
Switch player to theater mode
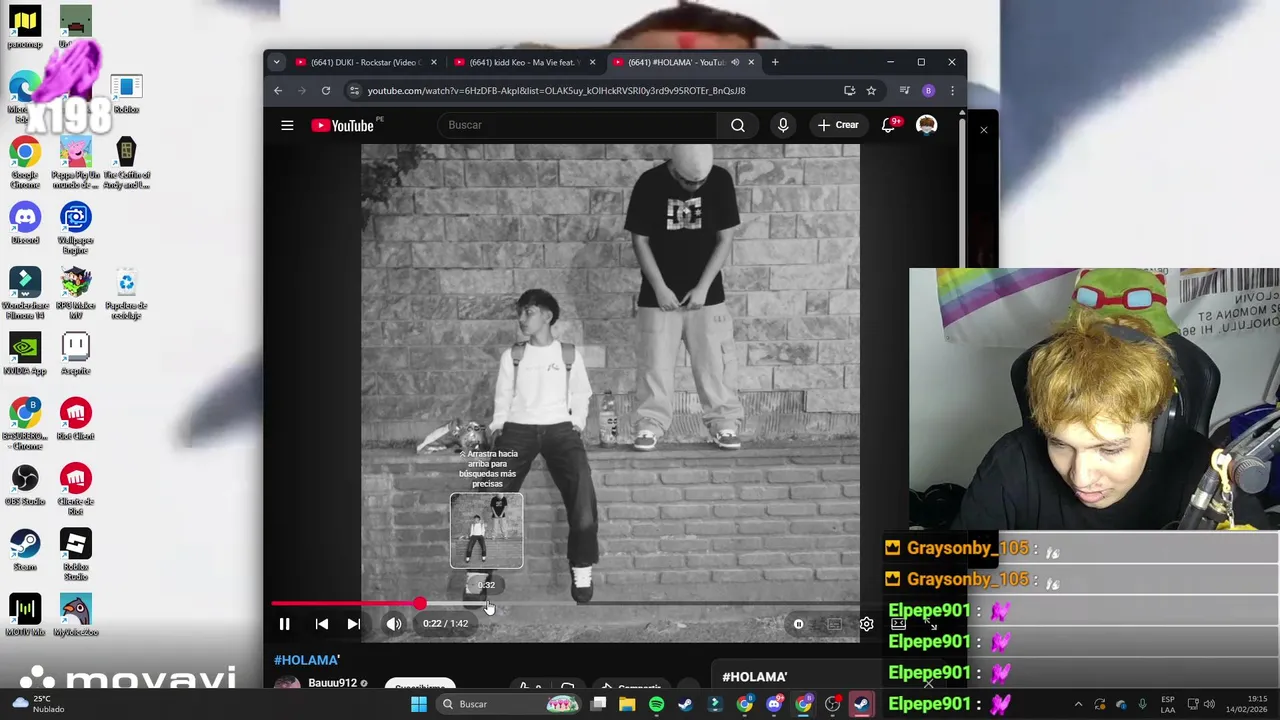click(898, 624)
